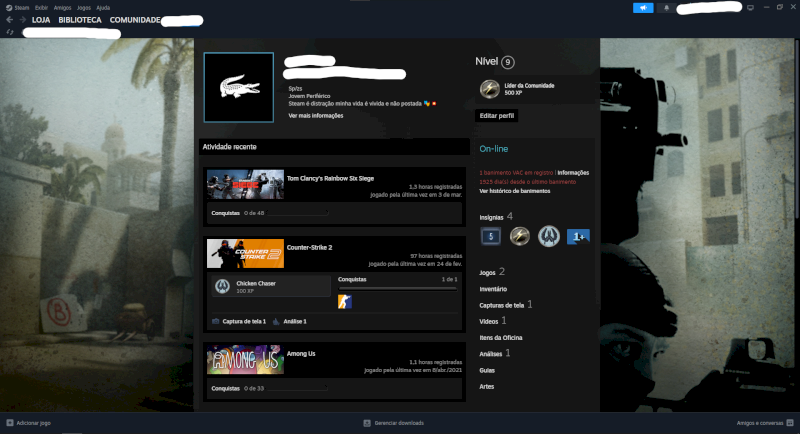Click the Adicionar jogo plus icon
Image resolution: width=800 pixels, height=434 pixels.
[x=10, y=423]
